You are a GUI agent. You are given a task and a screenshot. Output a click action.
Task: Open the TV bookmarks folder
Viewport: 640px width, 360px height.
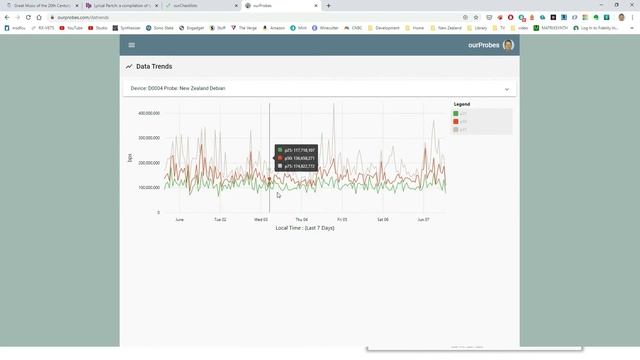coord(499,28)
